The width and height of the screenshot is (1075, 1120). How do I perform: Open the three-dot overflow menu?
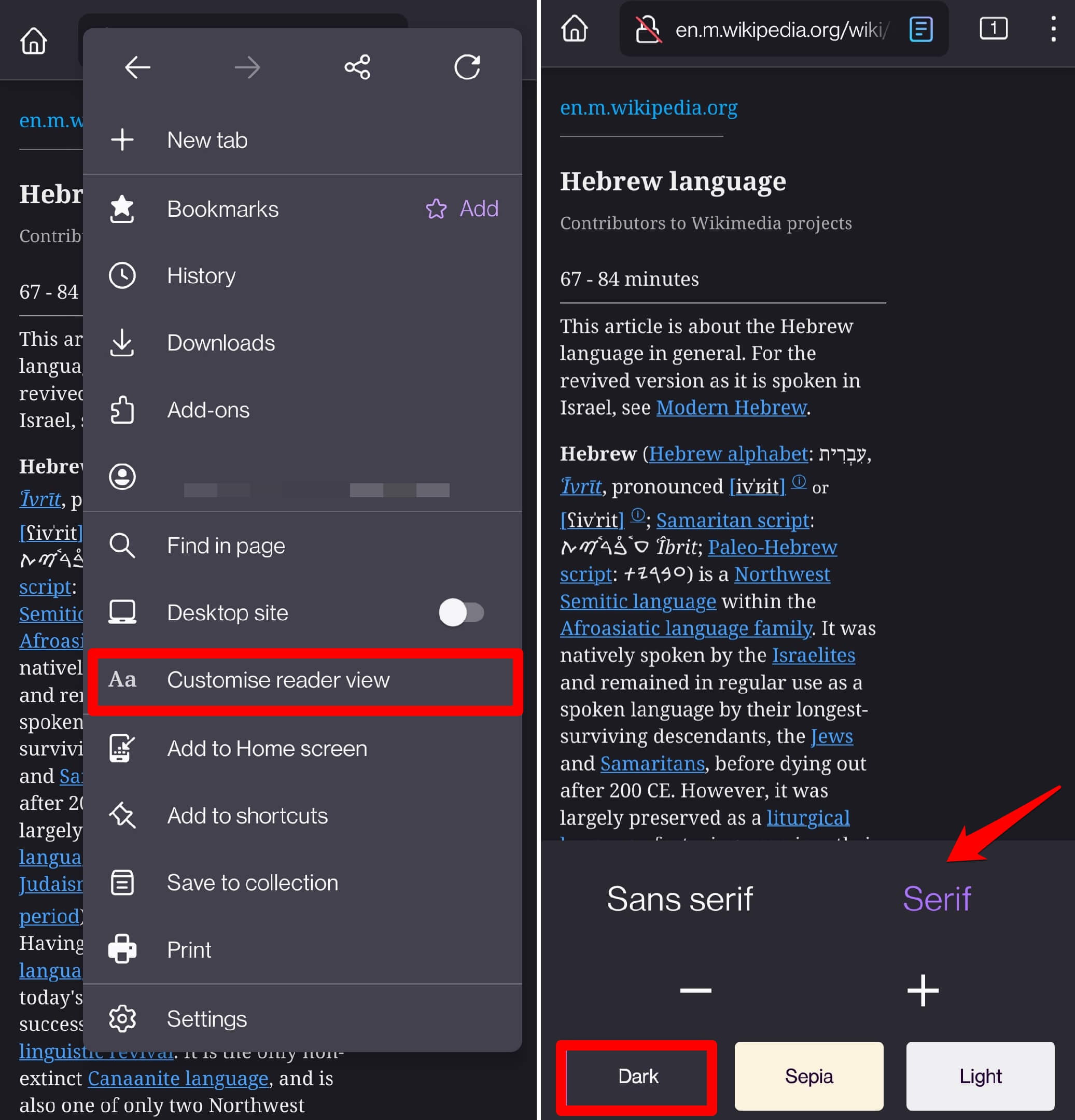(1053, 29)
